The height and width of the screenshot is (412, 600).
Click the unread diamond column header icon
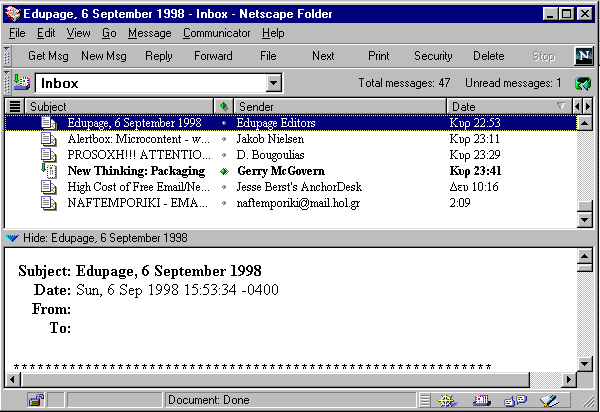(224, 106)
